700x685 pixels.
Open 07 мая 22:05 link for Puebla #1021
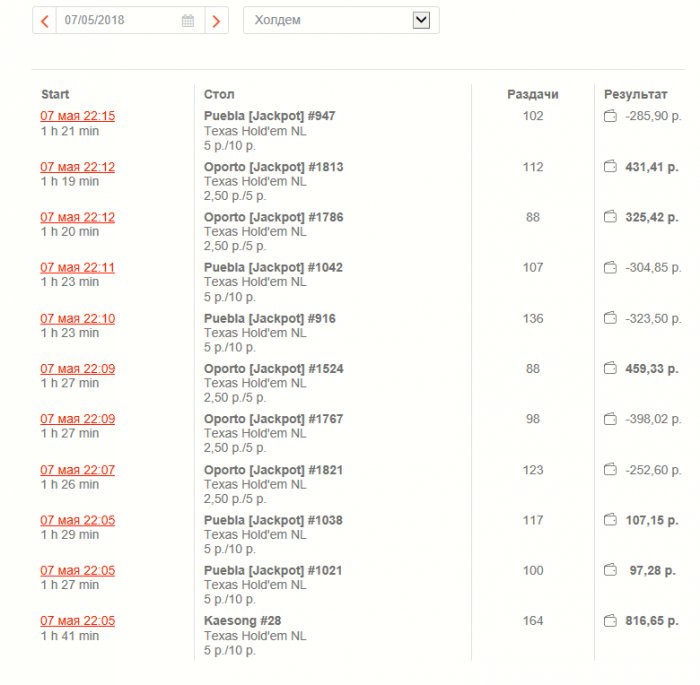pyautogui.click(x=78, y=570)
